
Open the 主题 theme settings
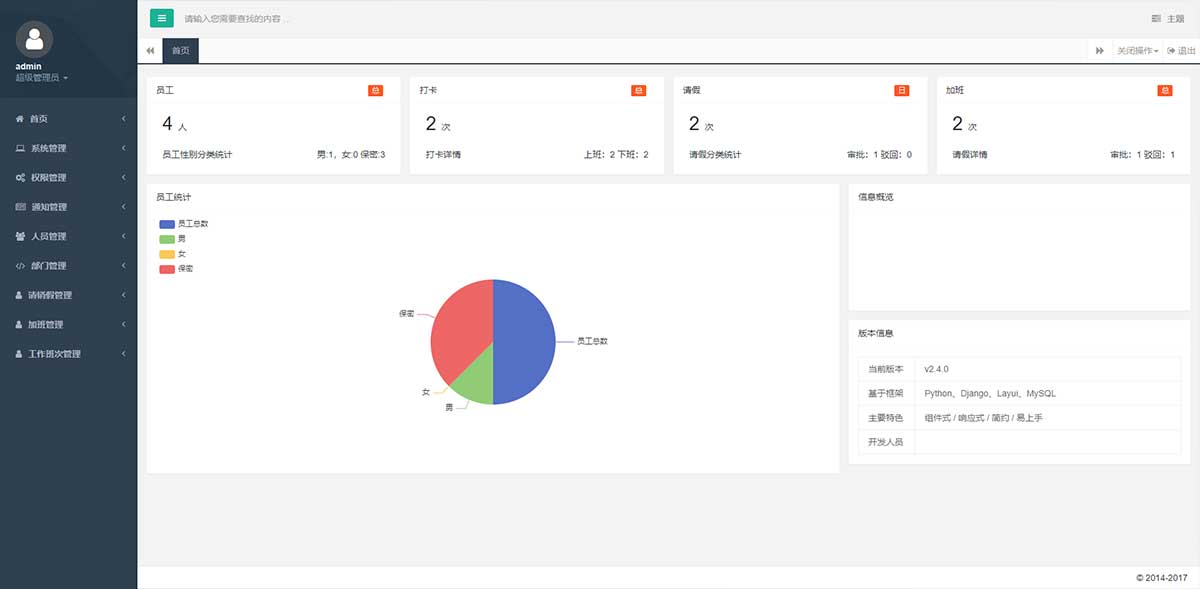[1168, 19]
